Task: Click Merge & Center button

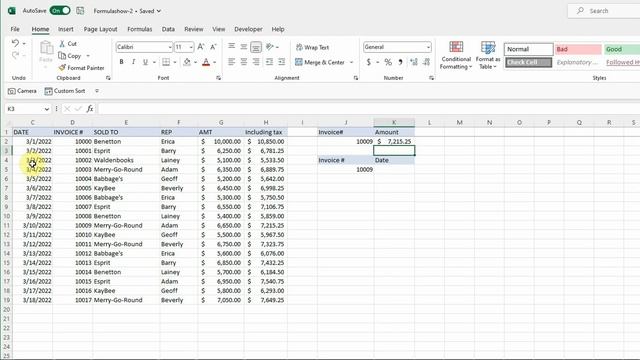Action: click(320, 62)
